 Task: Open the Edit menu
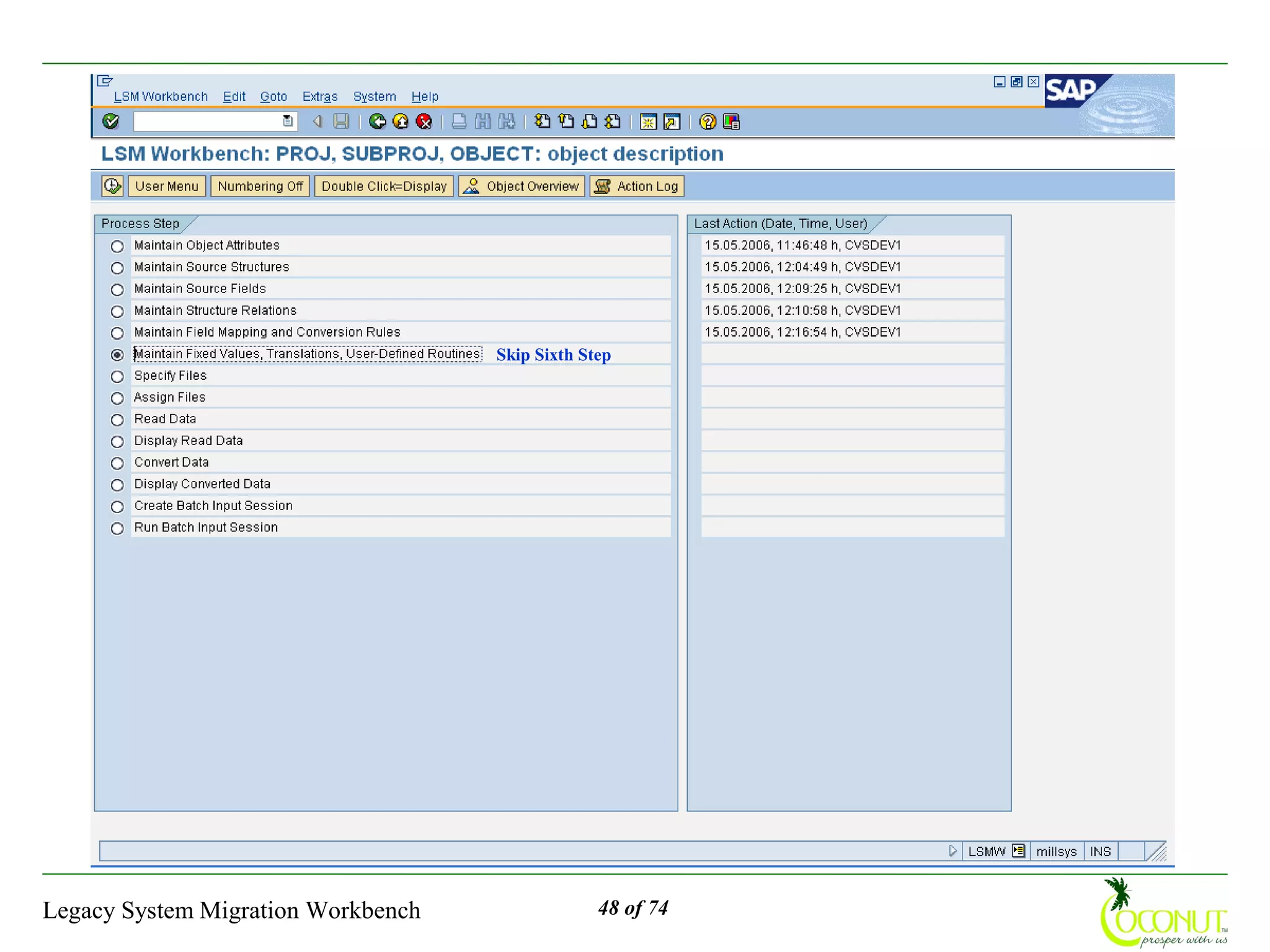pyautogui.click(x=234, y=97)
